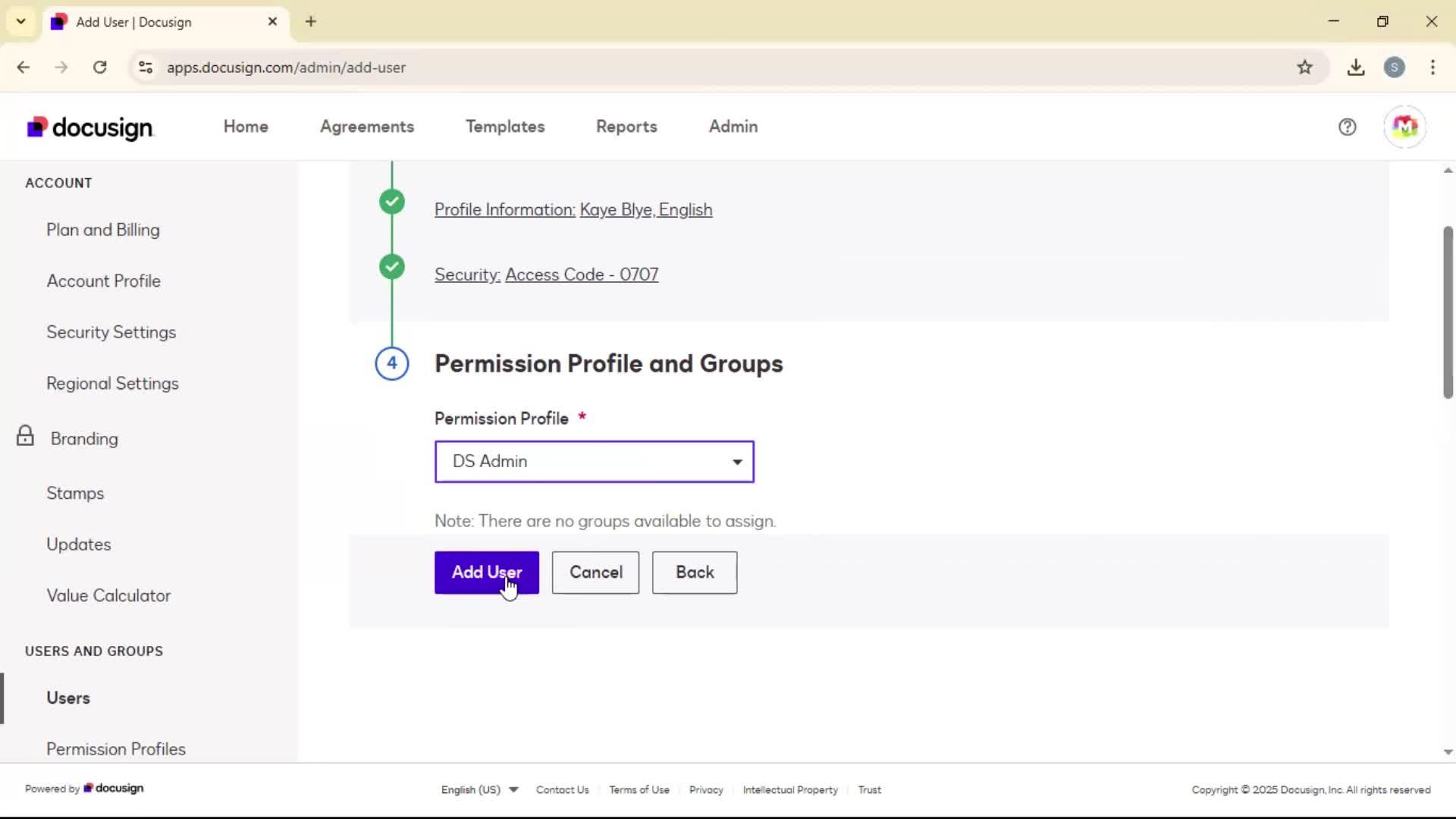View site information icon in address bar
Image resolution: width=1456 pixels, height=819 pixels.
coord(146,67)
